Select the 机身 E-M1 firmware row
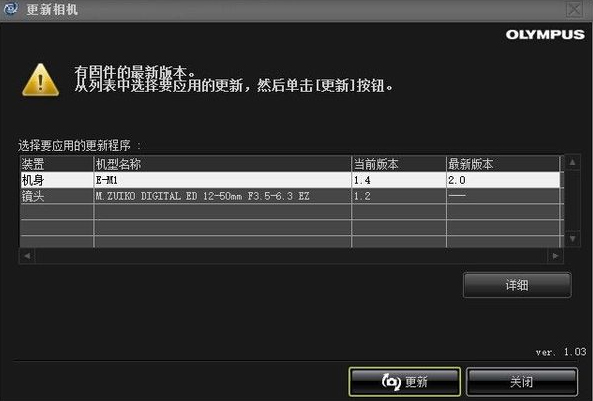593x401 pixels. pyautogui.click(x=290, y=180)
